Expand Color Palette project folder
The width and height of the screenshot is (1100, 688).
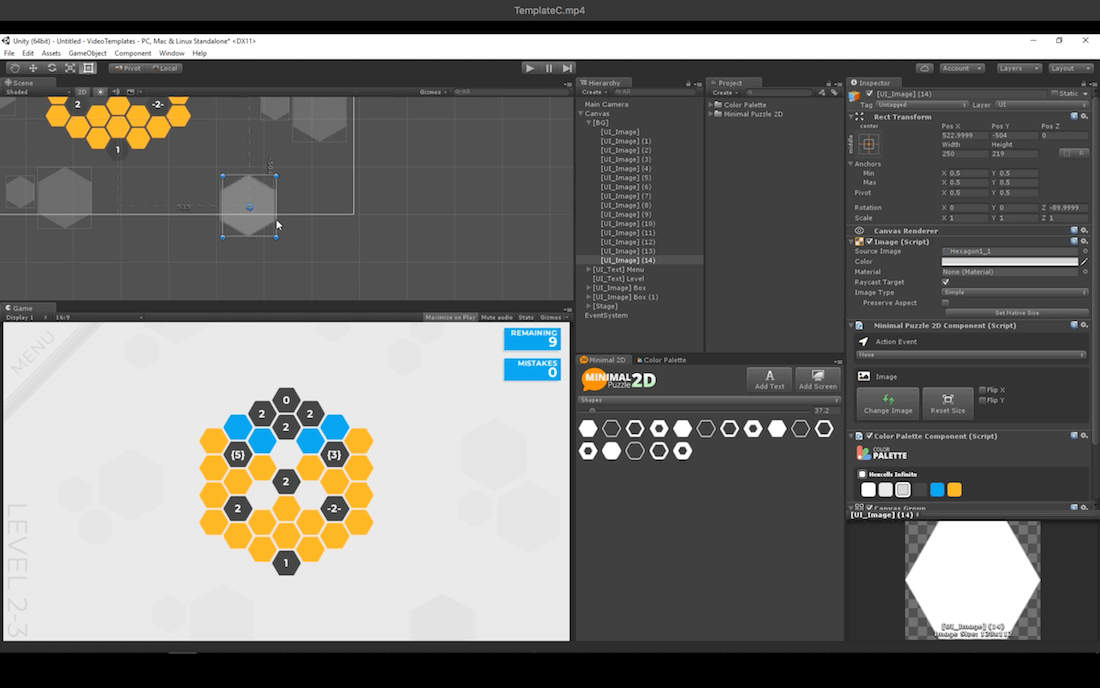[x=711, y=104]
